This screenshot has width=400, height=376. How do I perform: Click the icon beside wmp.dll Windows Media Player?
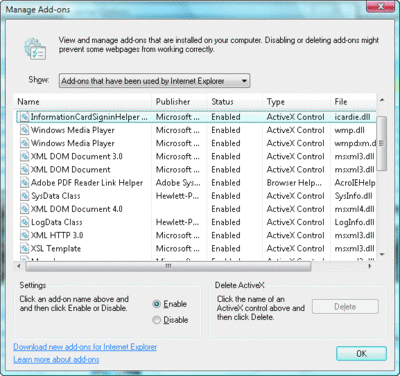[24, 130]
